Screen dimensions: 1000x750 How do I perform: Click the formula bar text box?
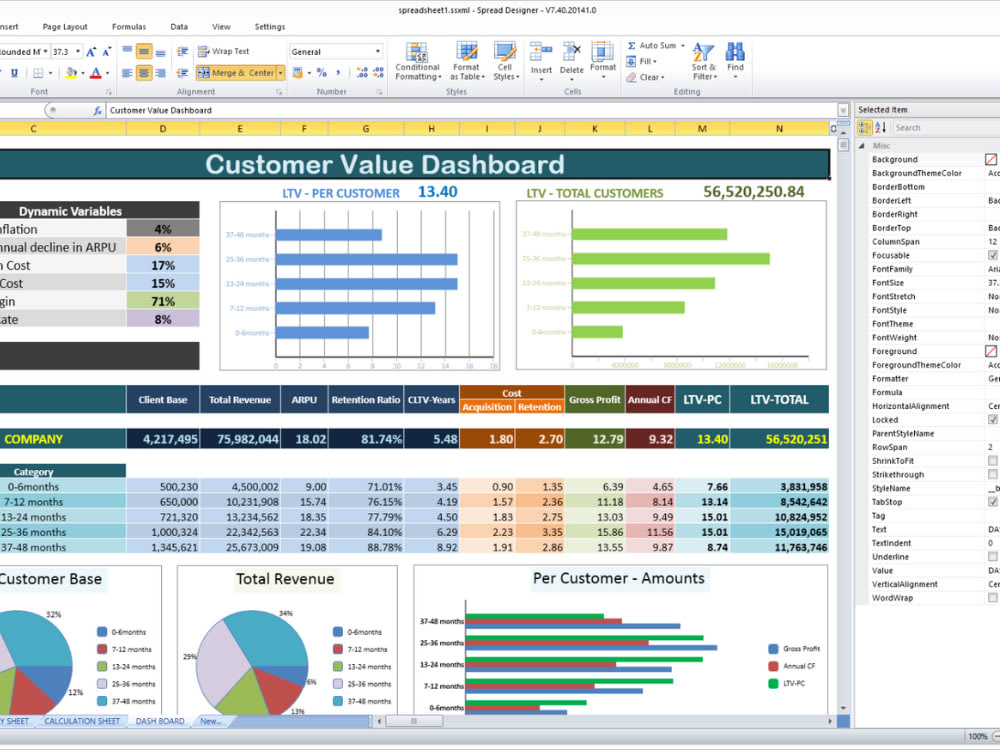(472, 110)
